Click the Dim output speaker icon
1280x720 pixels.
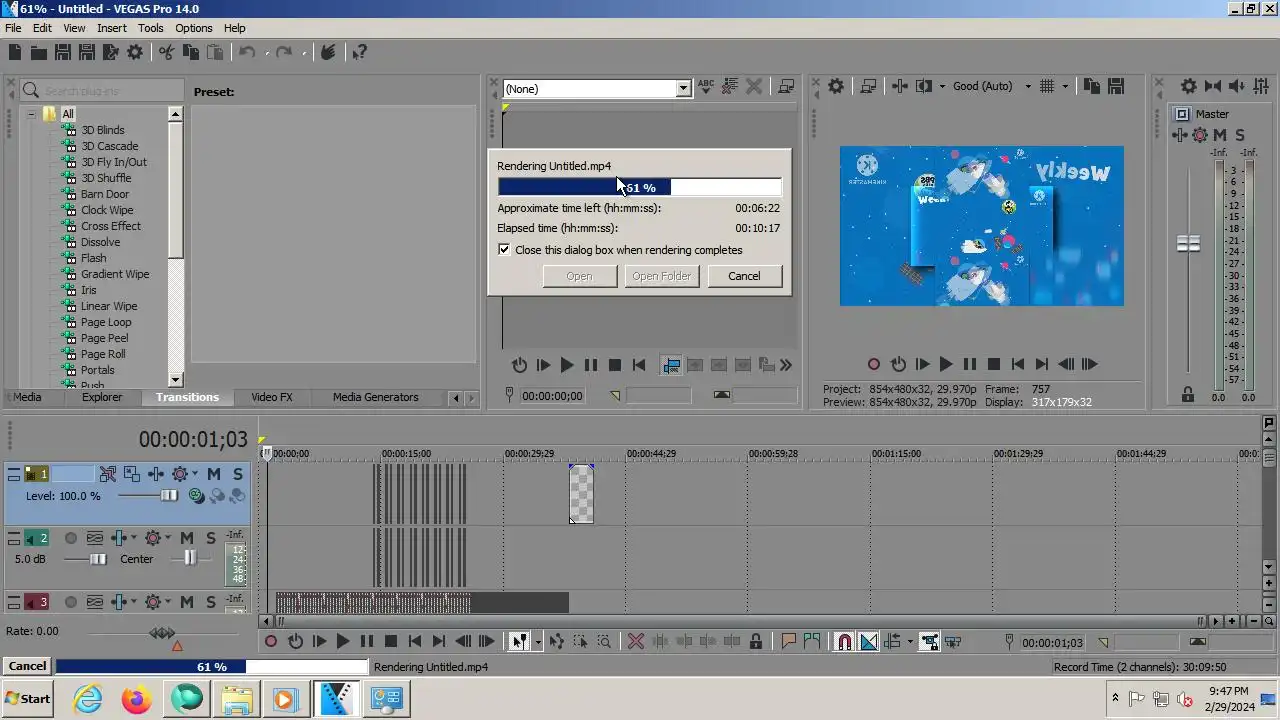tap(1236, 87)
